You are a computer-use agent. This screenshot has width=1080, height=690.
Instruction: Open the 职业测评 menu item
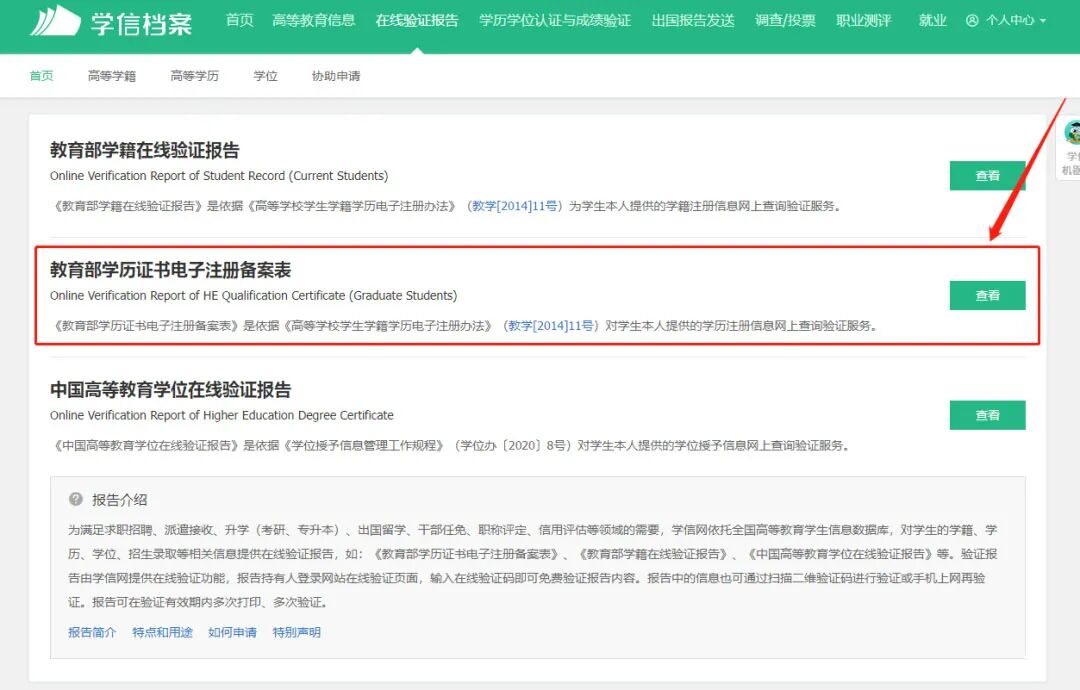(862, 19)
